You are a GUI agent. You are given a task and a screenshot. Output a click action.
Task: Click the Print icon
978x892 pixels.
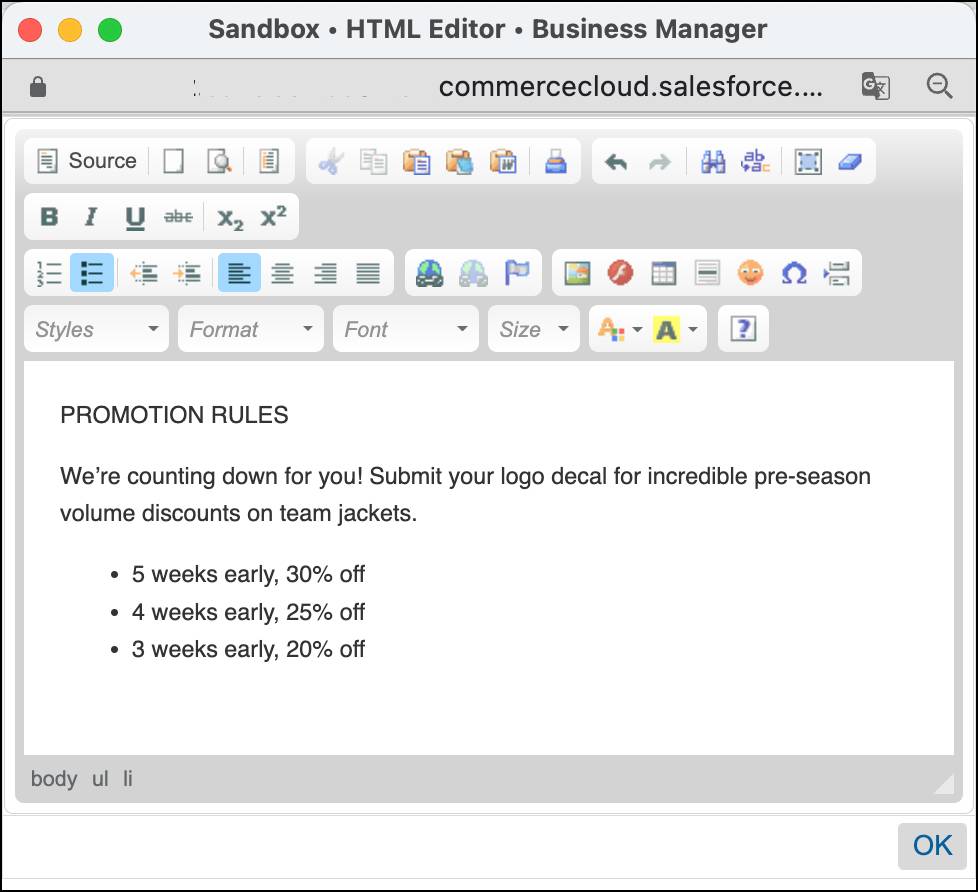(x=556, y=162)
